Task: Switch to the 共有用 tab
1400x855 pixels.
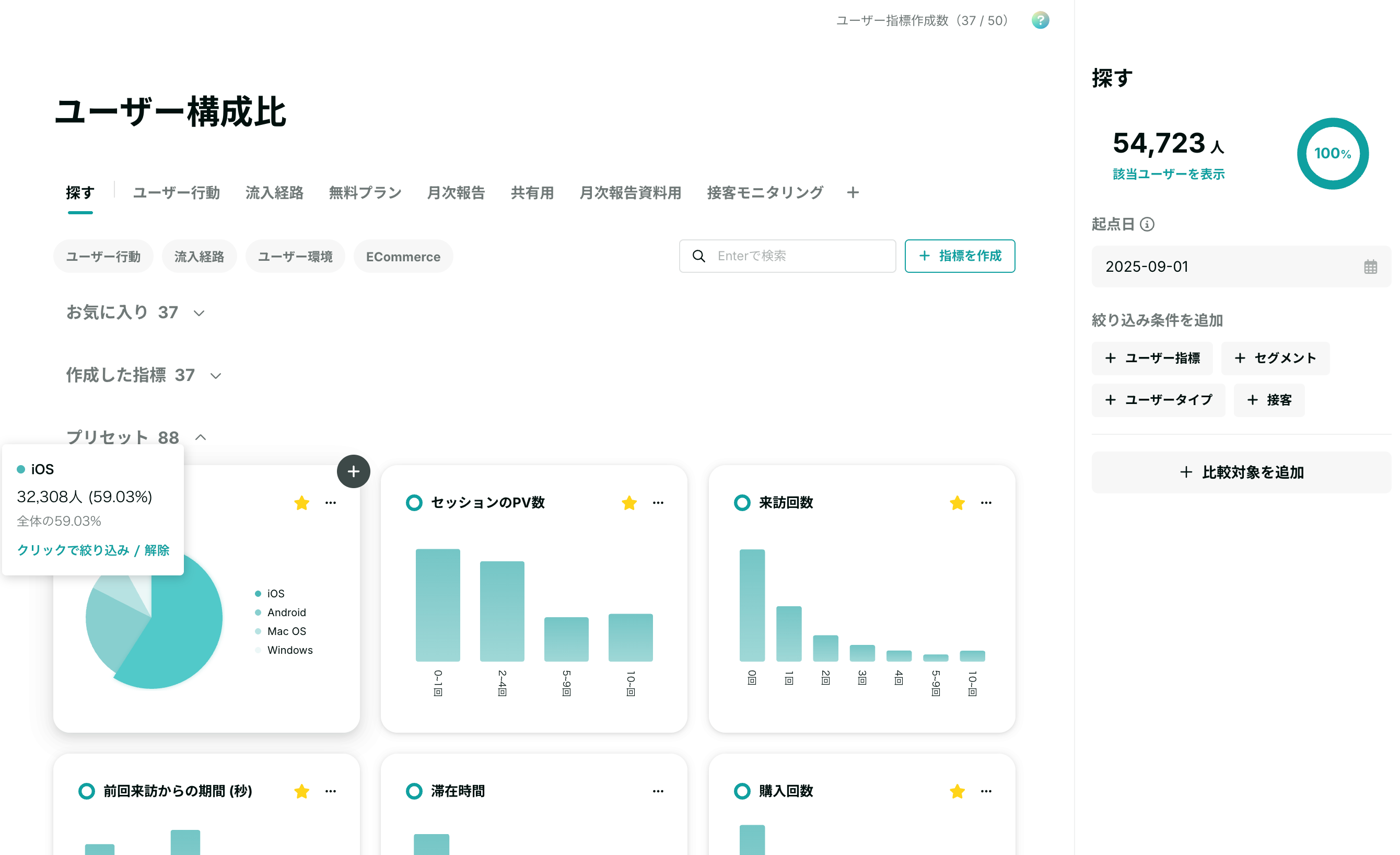Action: point(532,193)
